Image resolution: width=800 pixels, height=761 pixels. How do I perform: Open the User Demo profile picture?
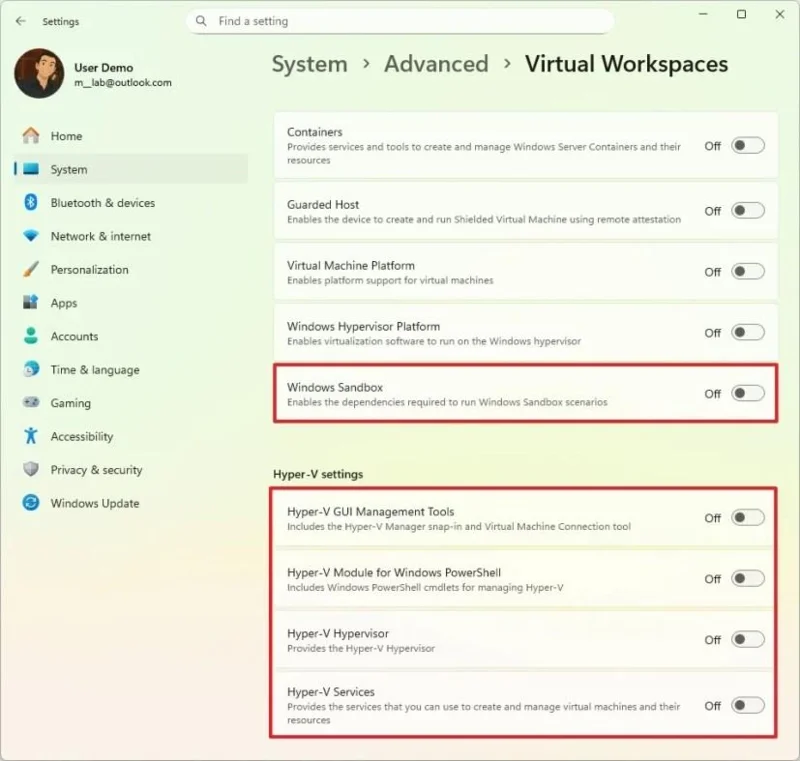click(x=39, y=73)
